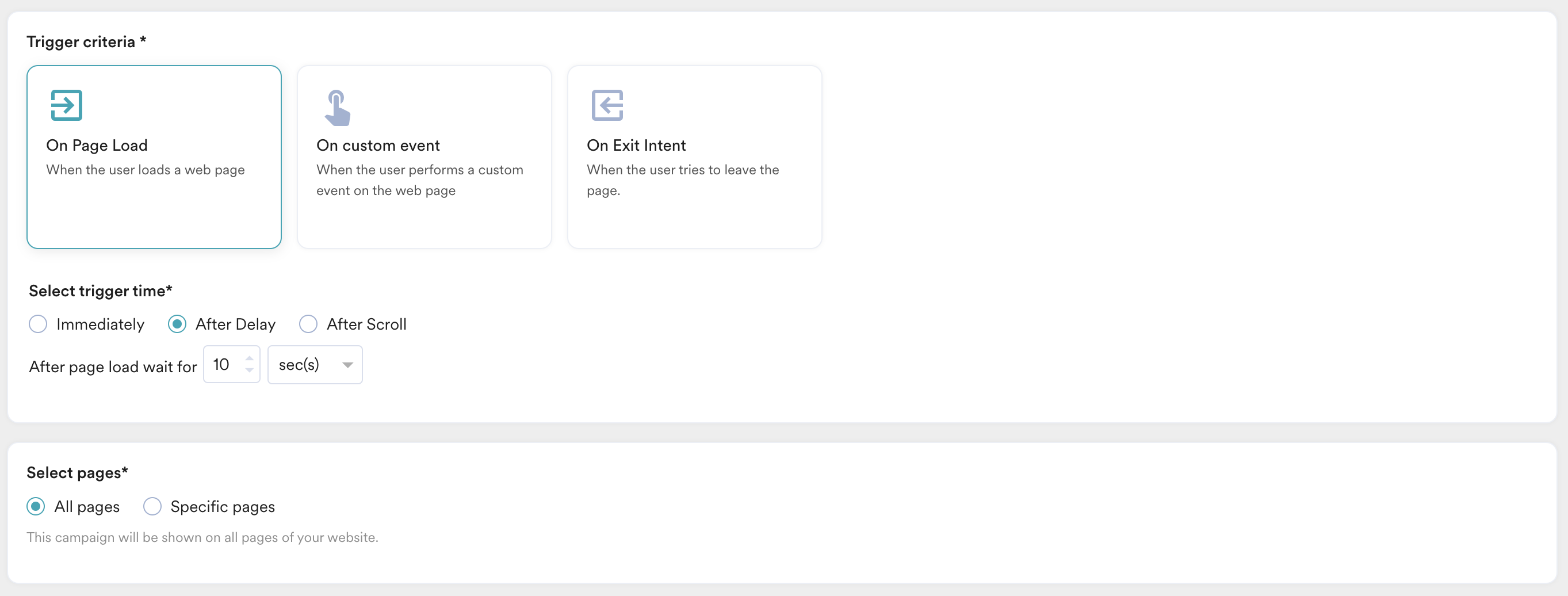
Task: Click the custom event tap hand icon
Action: click(337, 108)
